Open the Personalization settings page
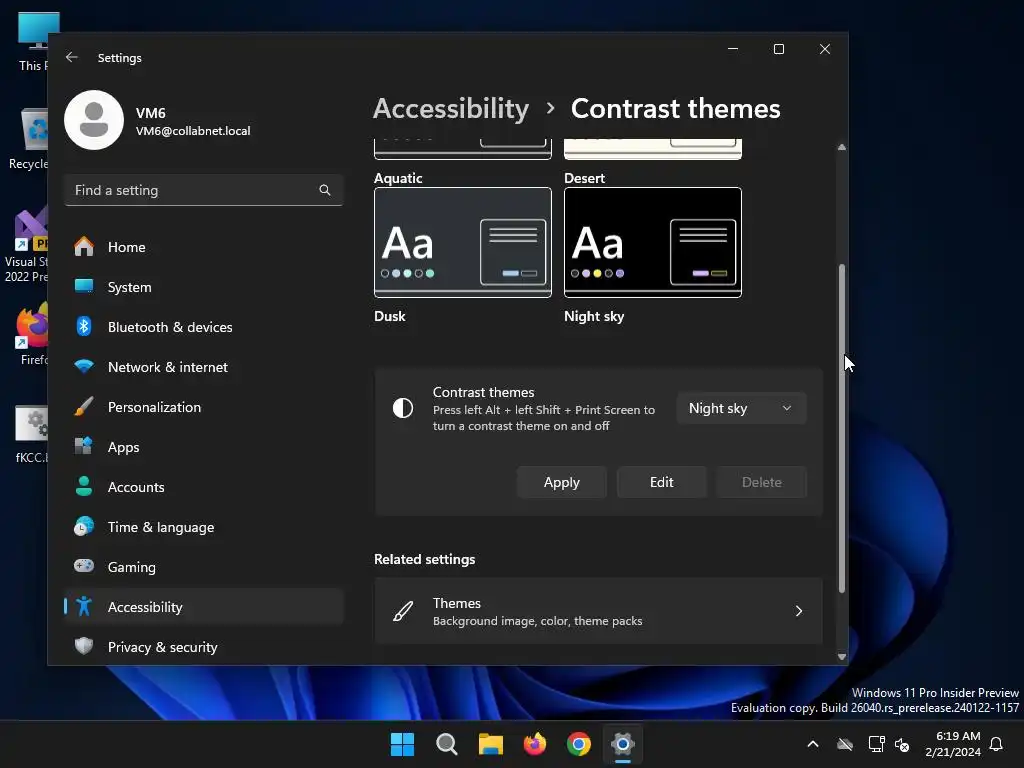This screenshot has width=1024, height=768. coord(204,406)
